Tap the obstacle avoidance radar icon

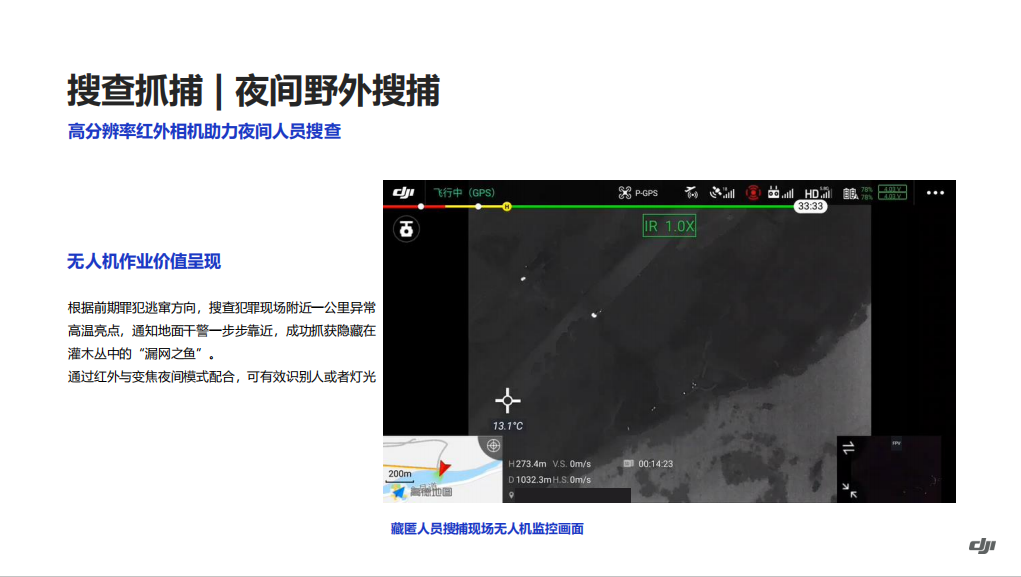point(691,192)
